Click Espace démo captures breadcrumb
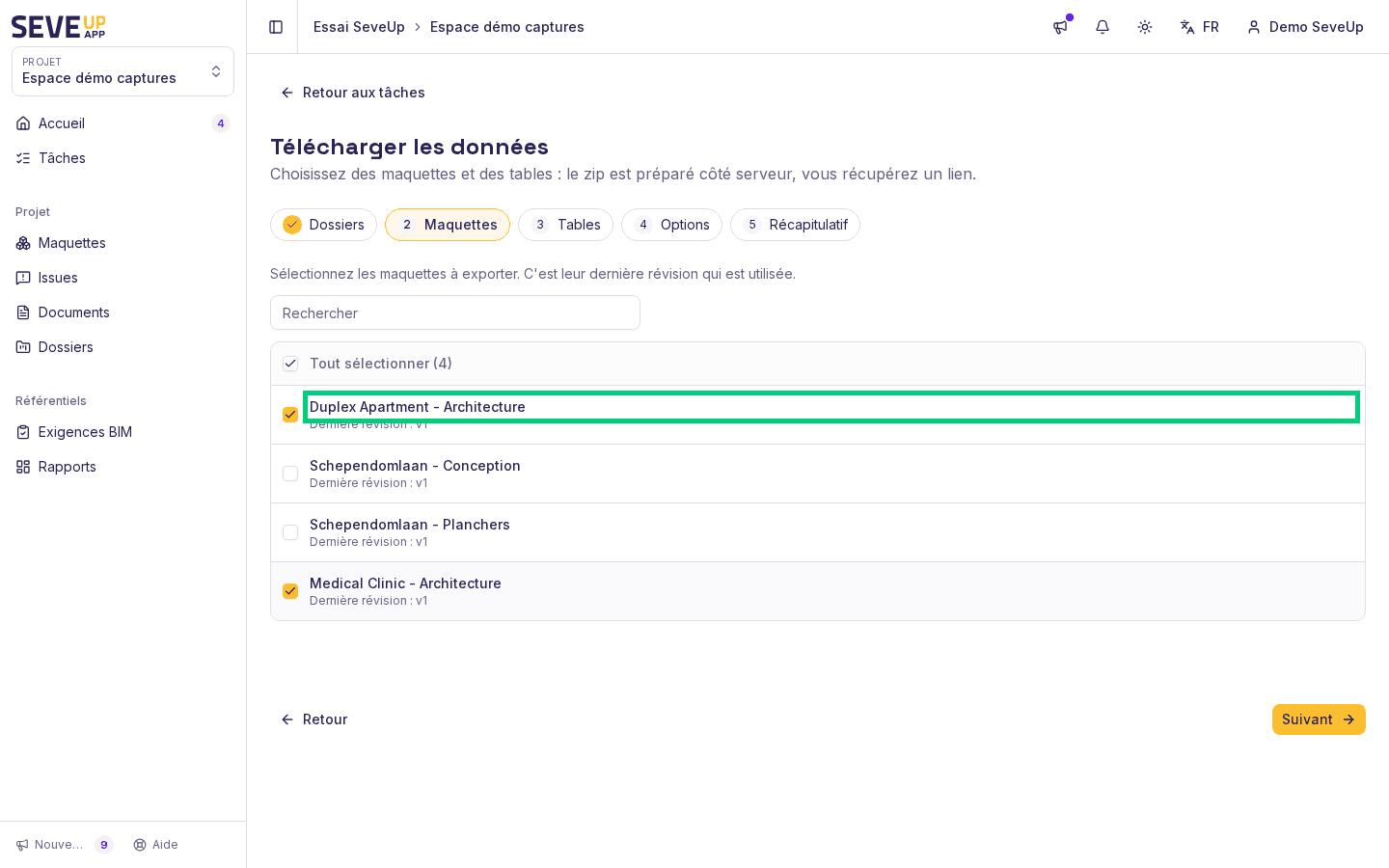The height and width of the screenshot is (868, 1389). tap(507, 27)
